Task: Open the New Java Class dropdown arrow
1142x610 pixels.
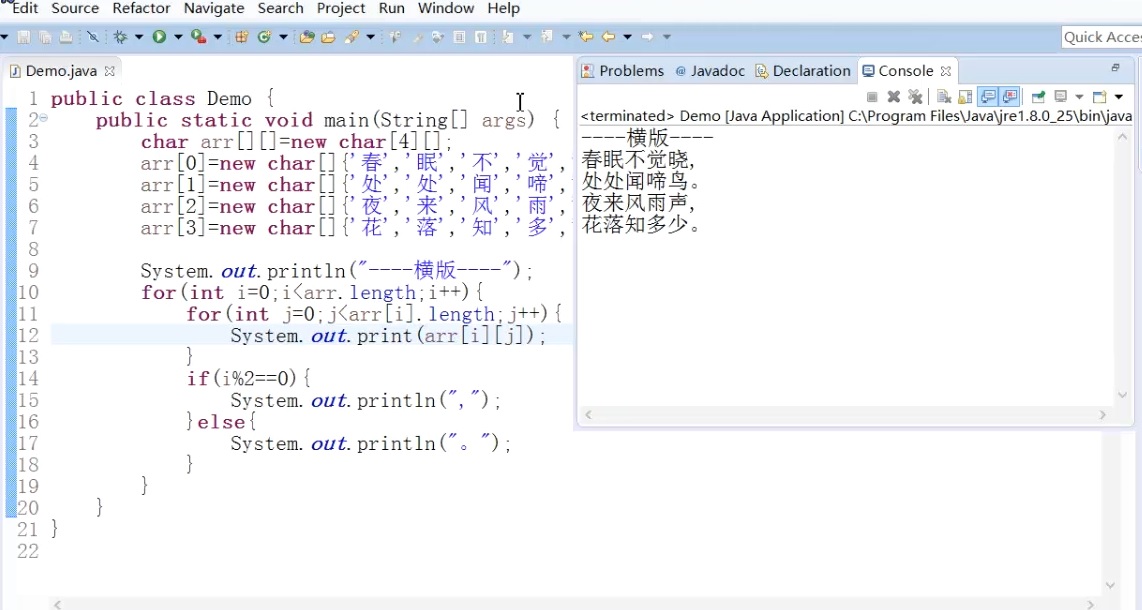Action: click(283, 37)
